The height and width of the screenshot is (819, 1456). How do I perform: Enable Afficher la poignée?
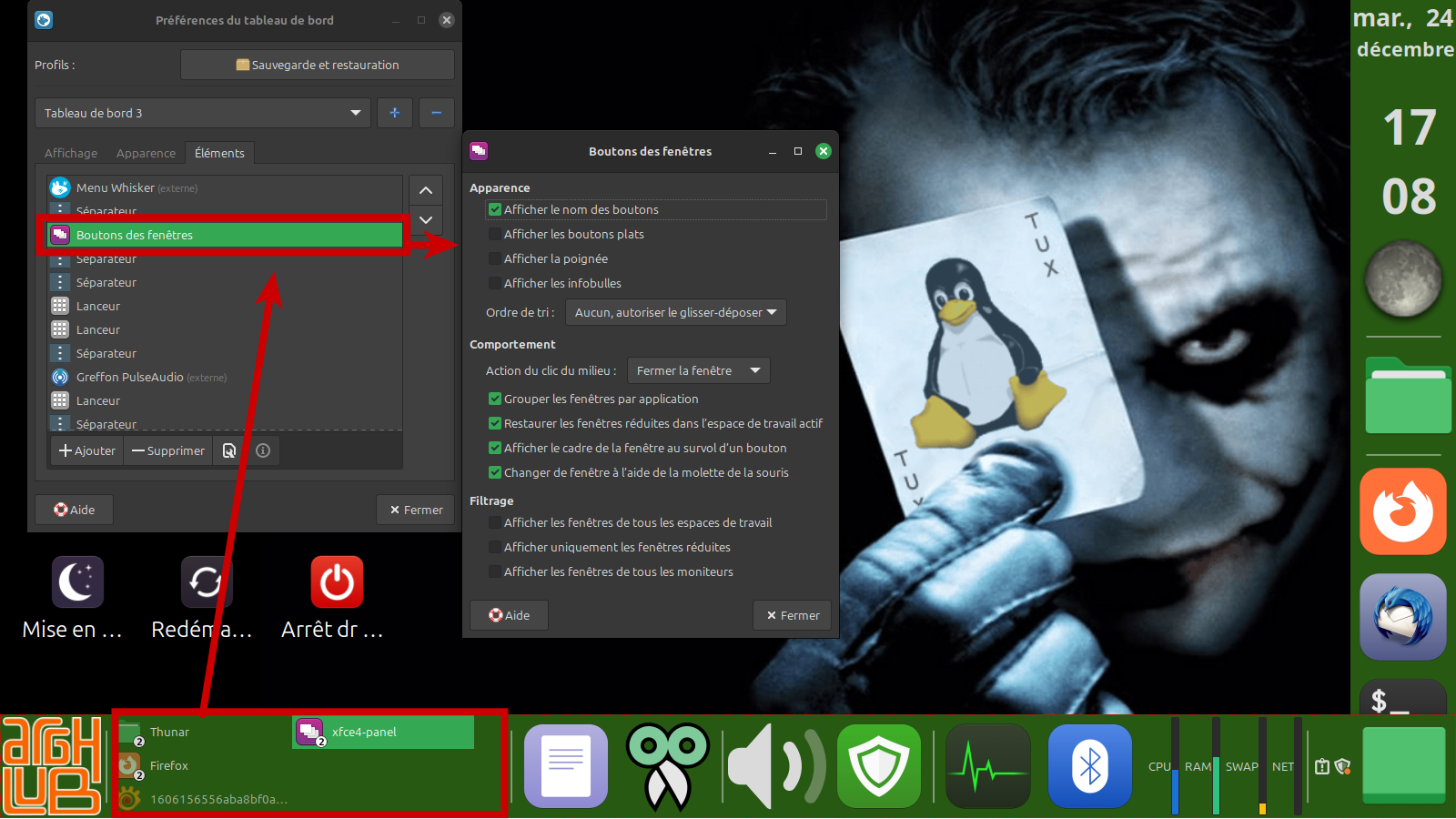[x=495, y=258]
